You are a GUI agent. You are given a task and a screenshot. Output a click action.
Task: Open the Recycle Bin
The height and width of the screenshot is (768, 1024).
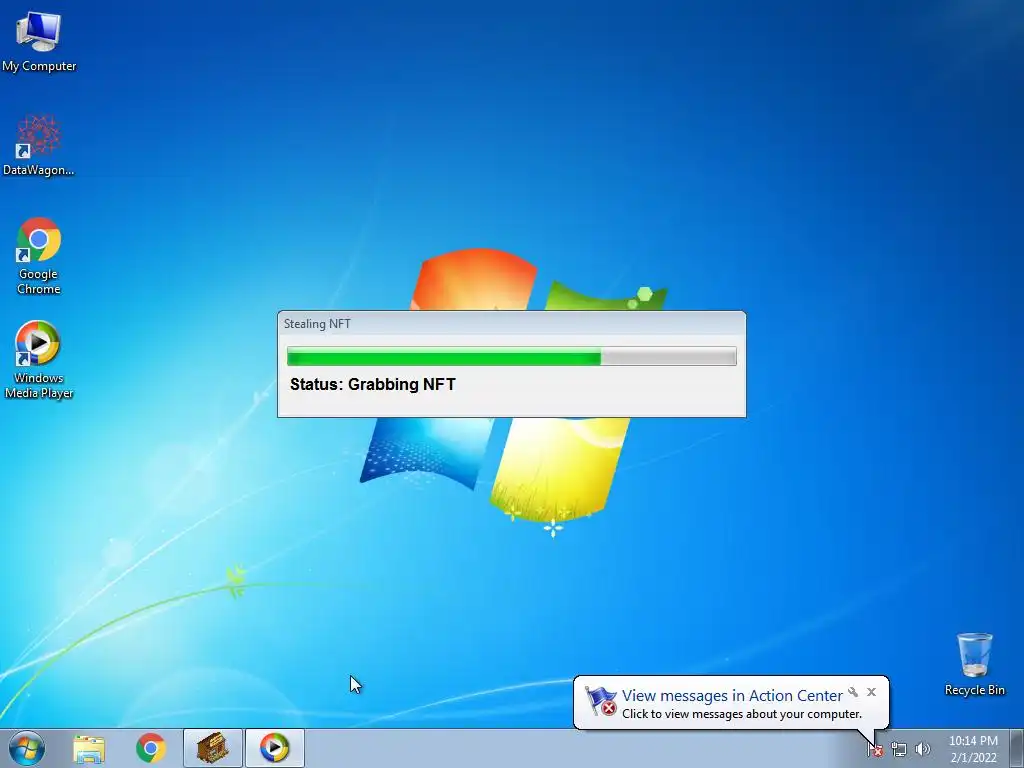pyautogui.click(x=974, y=664)
